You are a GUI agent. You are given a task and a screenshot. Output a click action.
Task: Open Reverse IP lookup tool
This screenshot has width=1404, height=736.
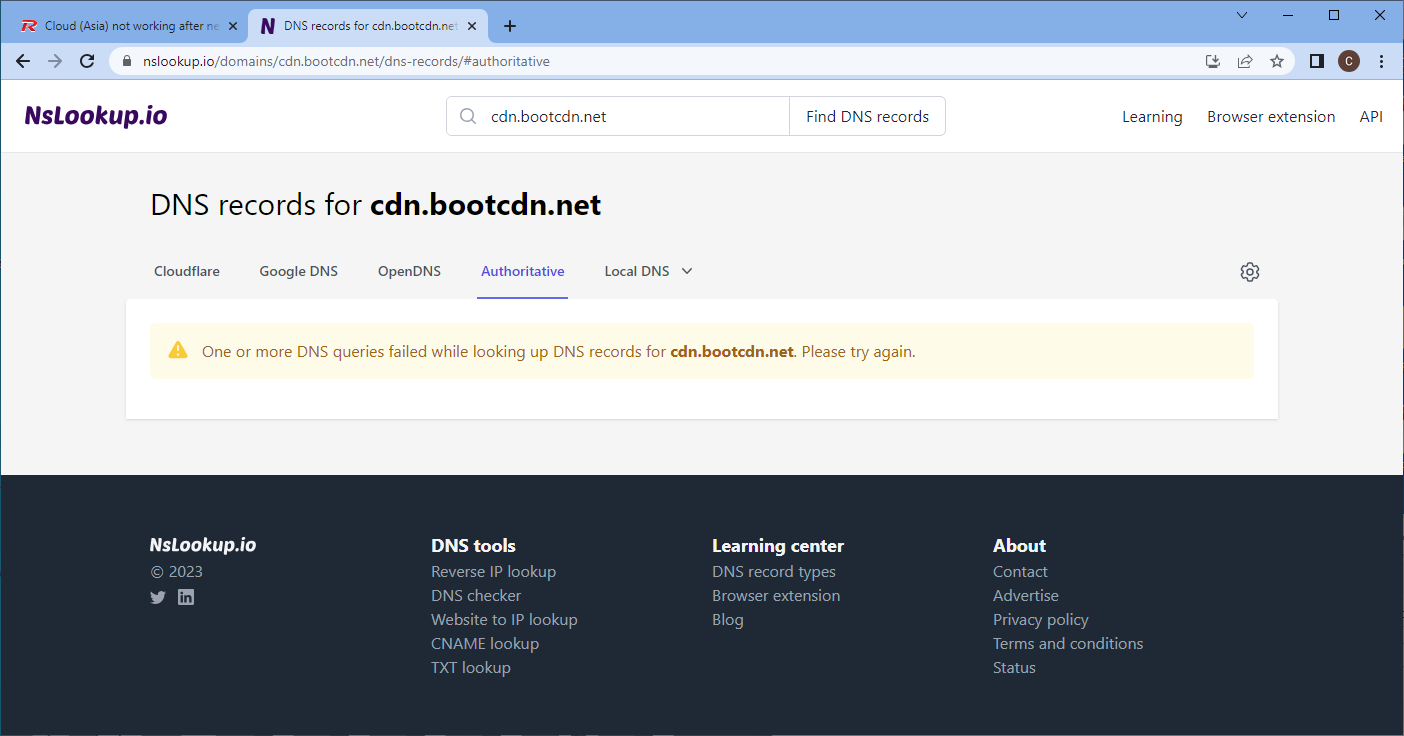coord(493,572)
